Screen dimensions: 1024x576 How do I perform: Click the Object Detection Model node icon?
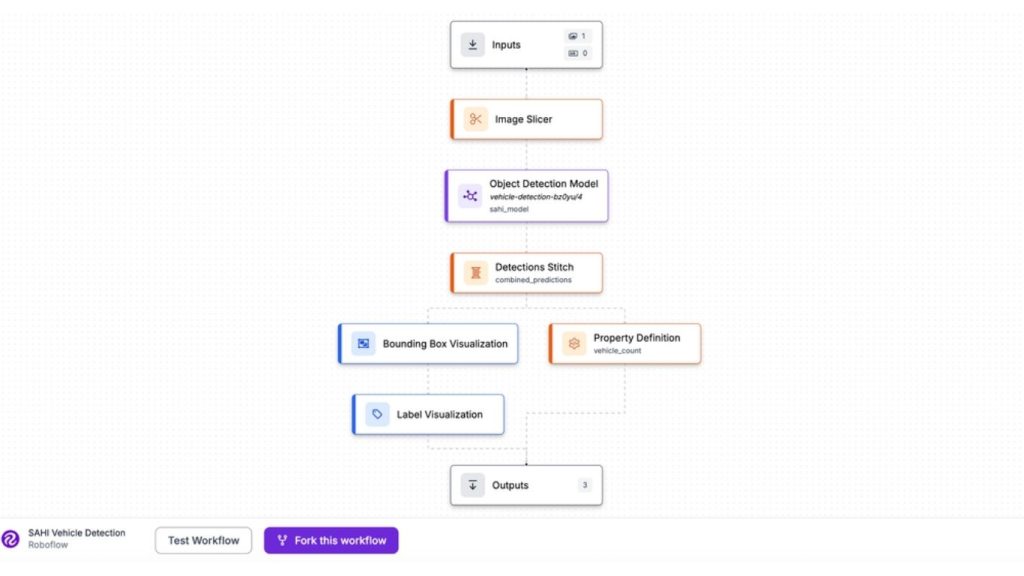pos(469,196)
